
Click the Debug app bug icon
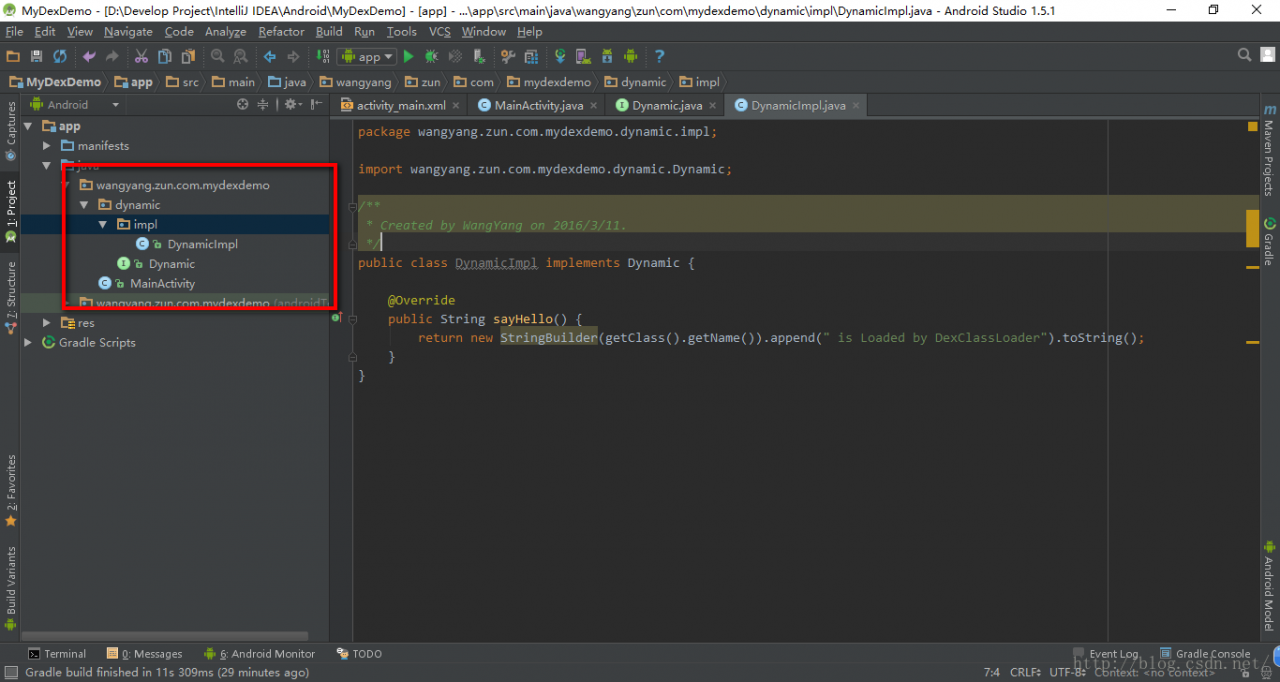[432, 57]
